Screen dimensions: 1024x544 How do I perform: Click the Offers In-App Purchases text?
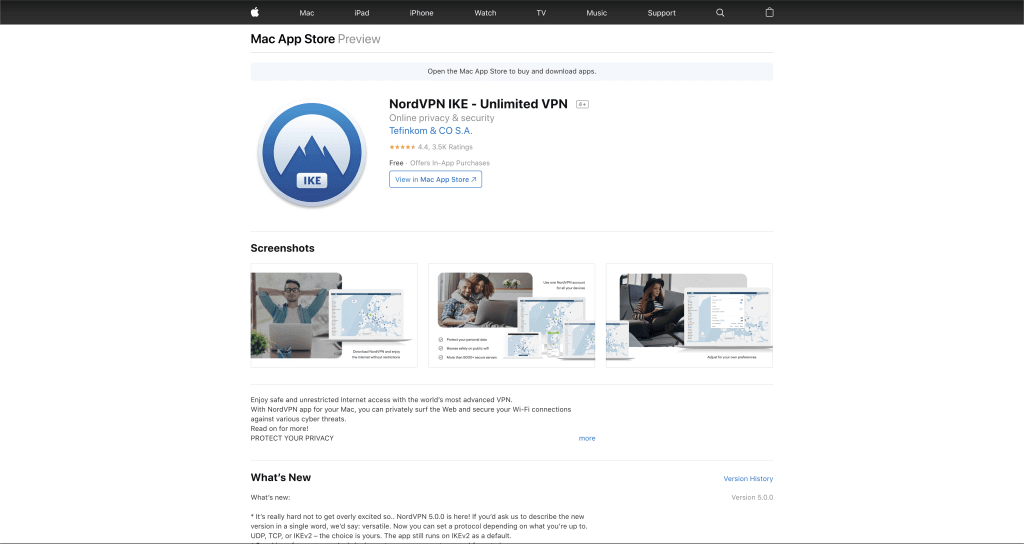(x=450, y=163)
